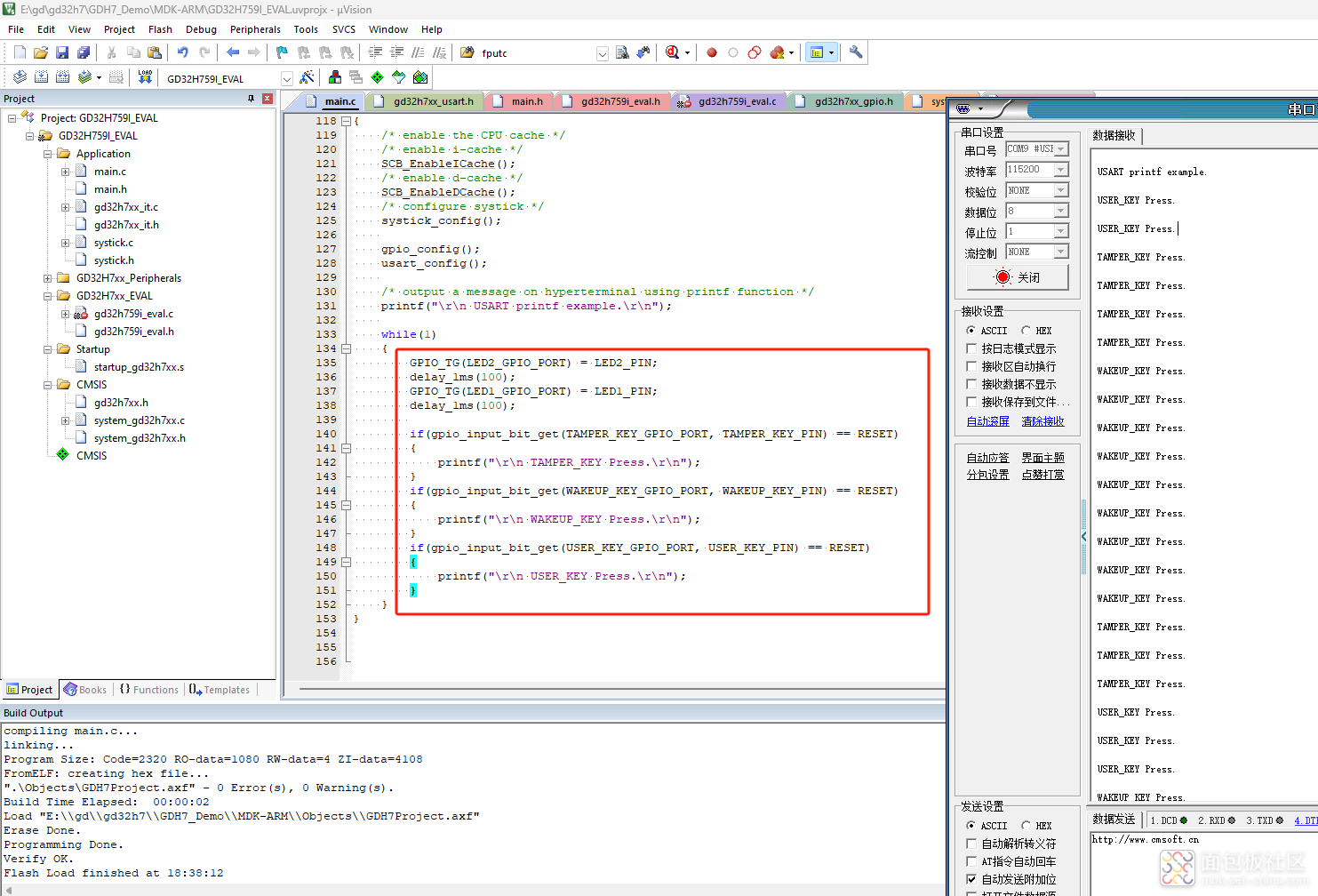
Task: Enable 按日志模式显示 checkbox
Action: click(971, 348)
